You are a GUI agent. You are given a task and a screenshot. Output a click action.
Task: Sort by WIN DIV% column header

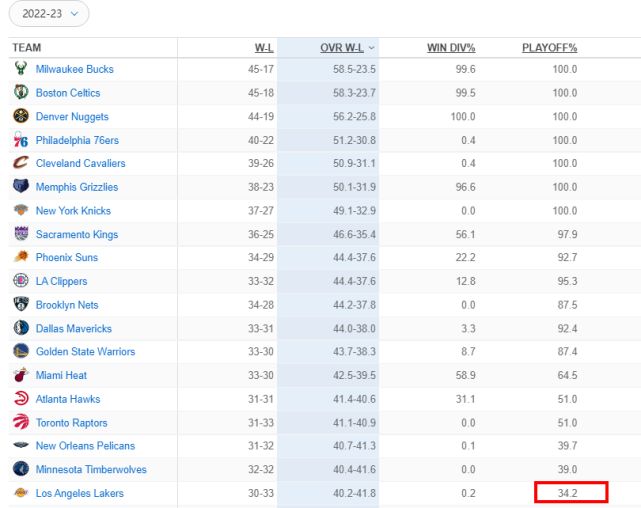tap(451, 48)
